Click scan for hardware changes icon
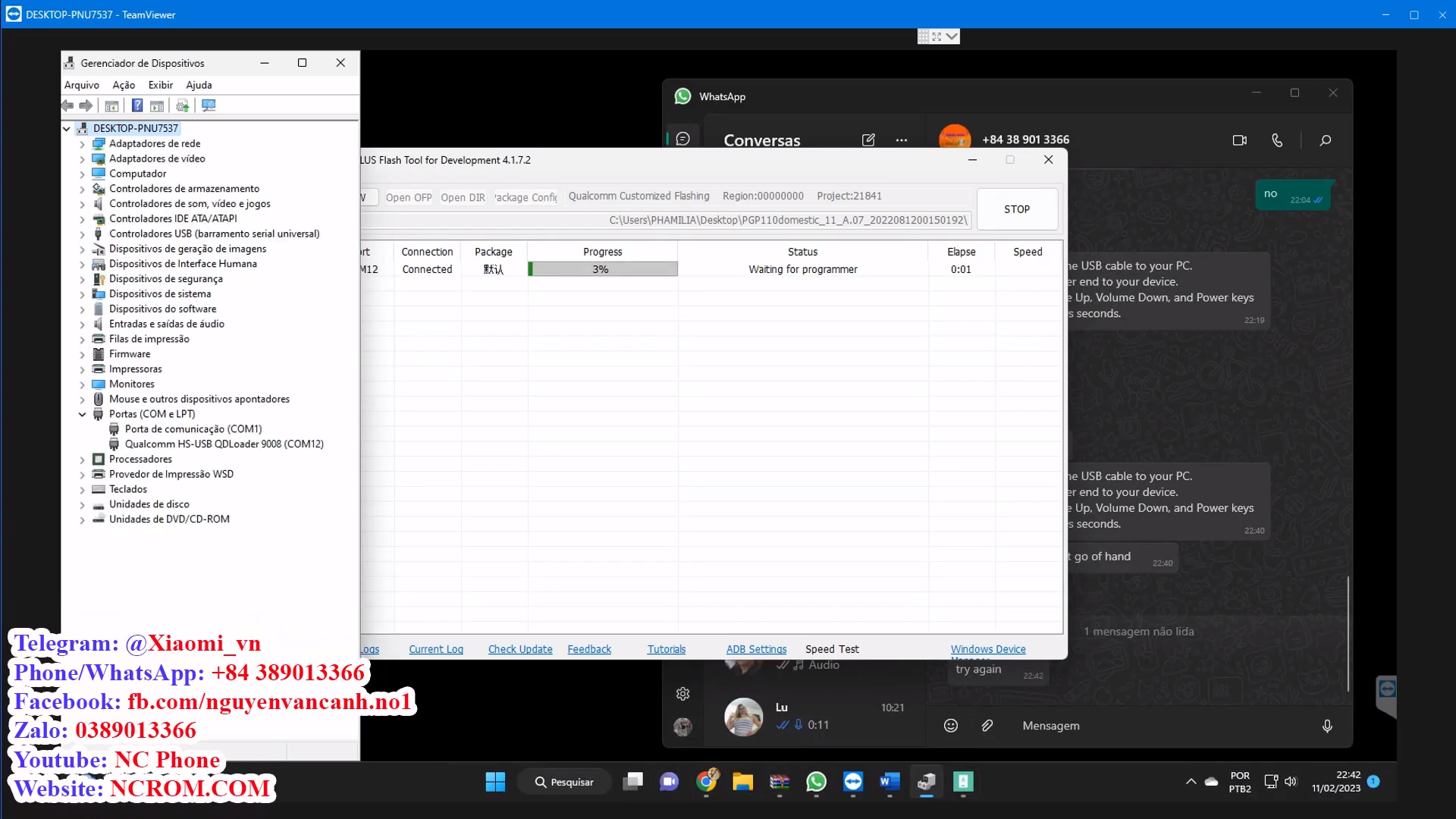Image resolution: width=1456 pixels, height=819 pixels. click(209, 105)
